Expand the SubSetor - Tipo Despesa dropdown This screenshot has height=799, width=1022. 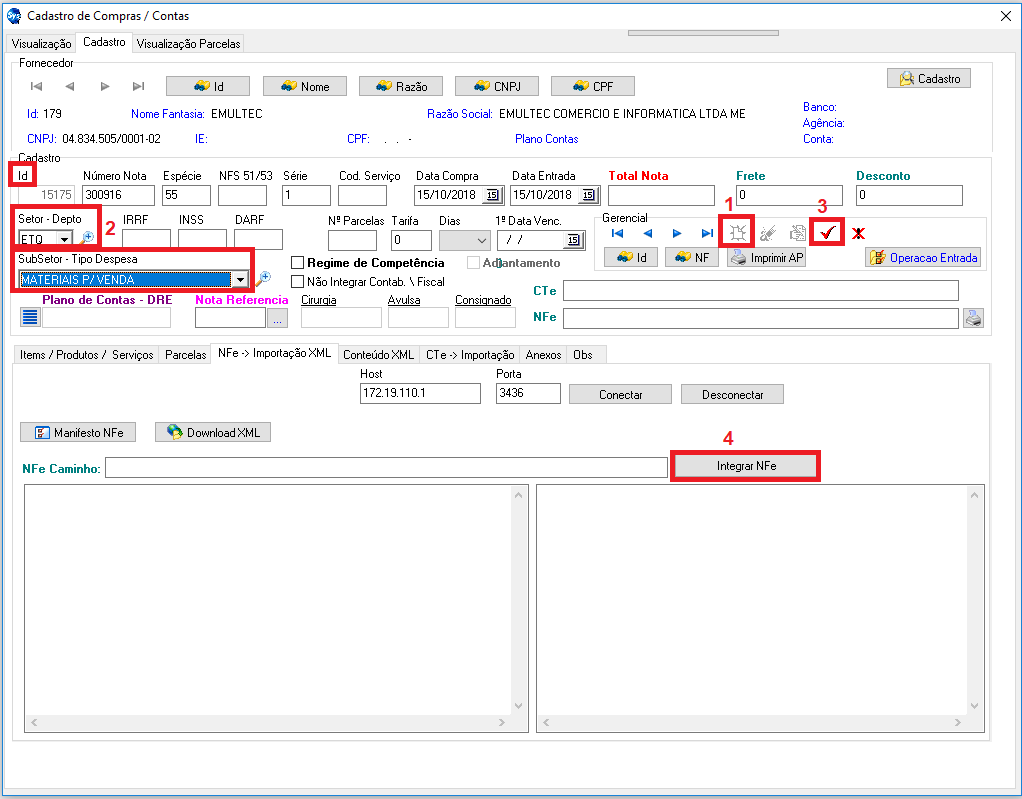(240, 280)
